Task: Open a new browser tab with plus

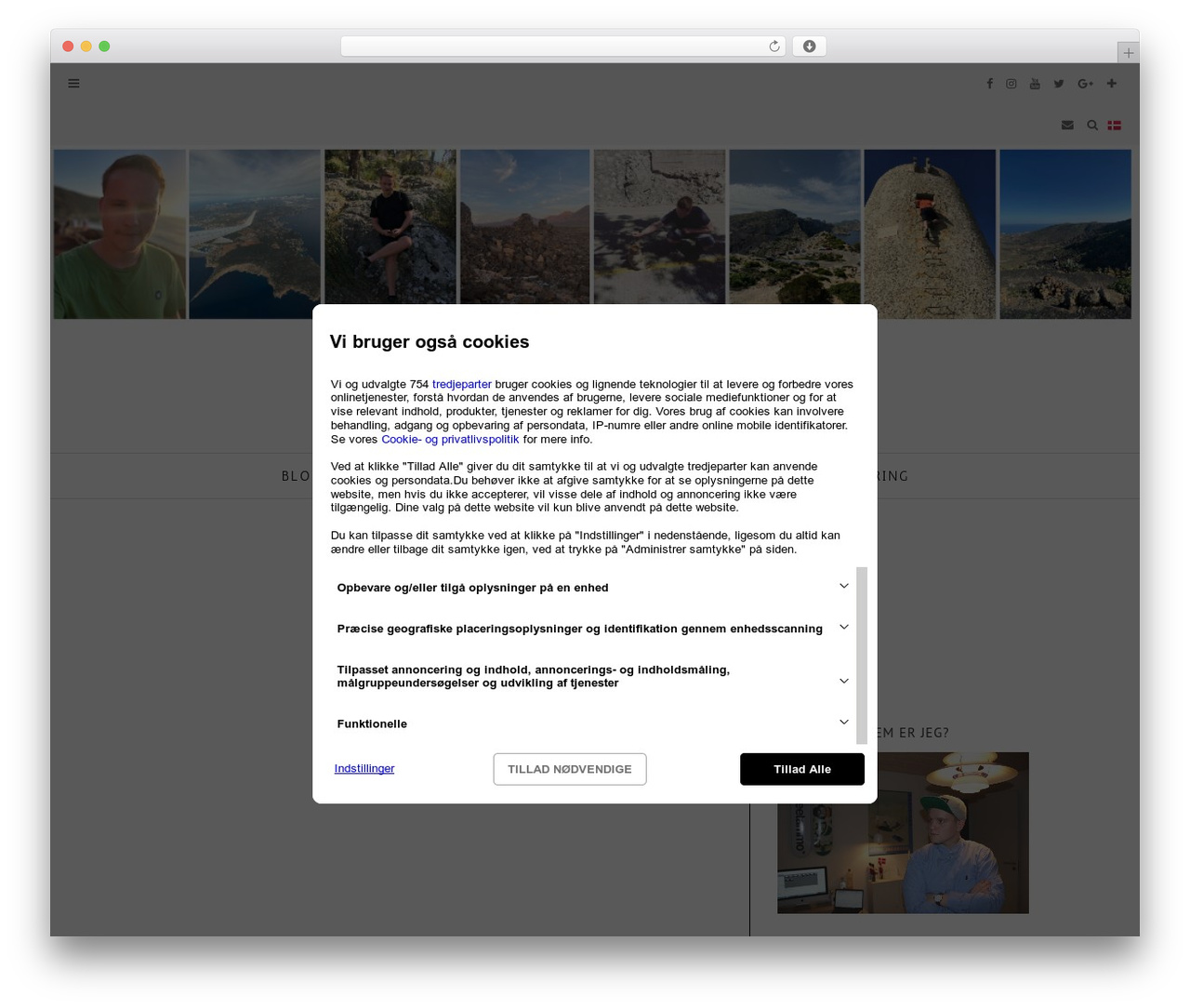Action: tap(1128, 53)
